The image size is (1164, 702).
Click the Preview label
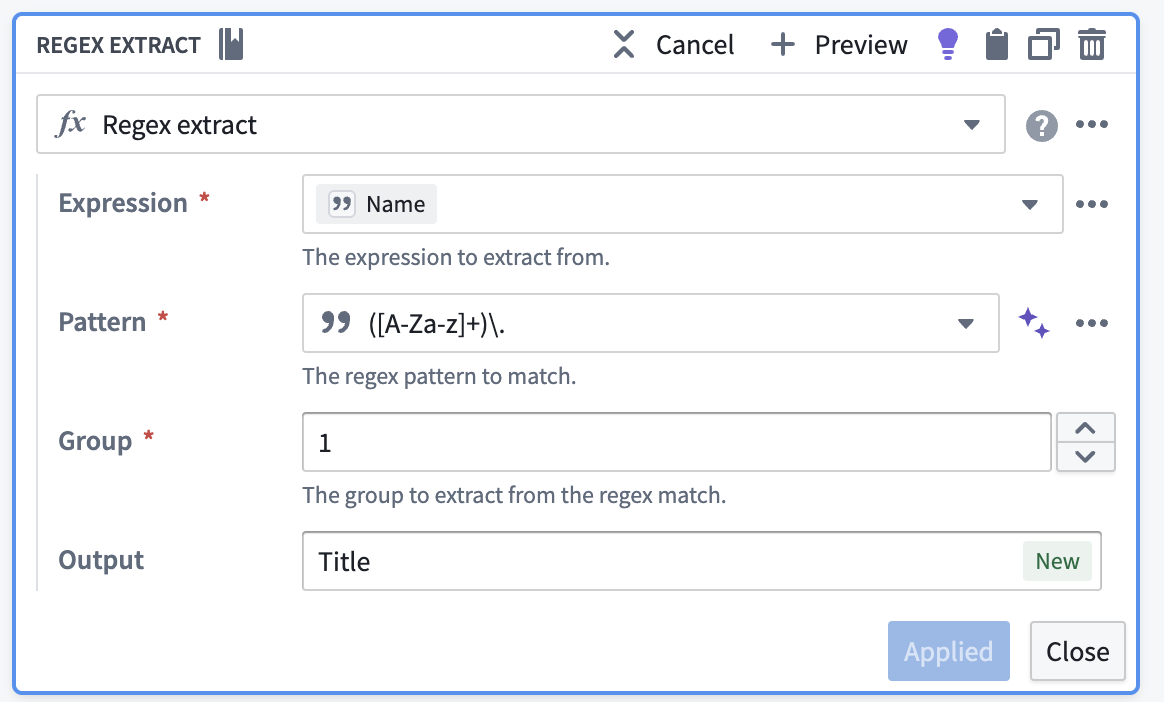point(861,45)
